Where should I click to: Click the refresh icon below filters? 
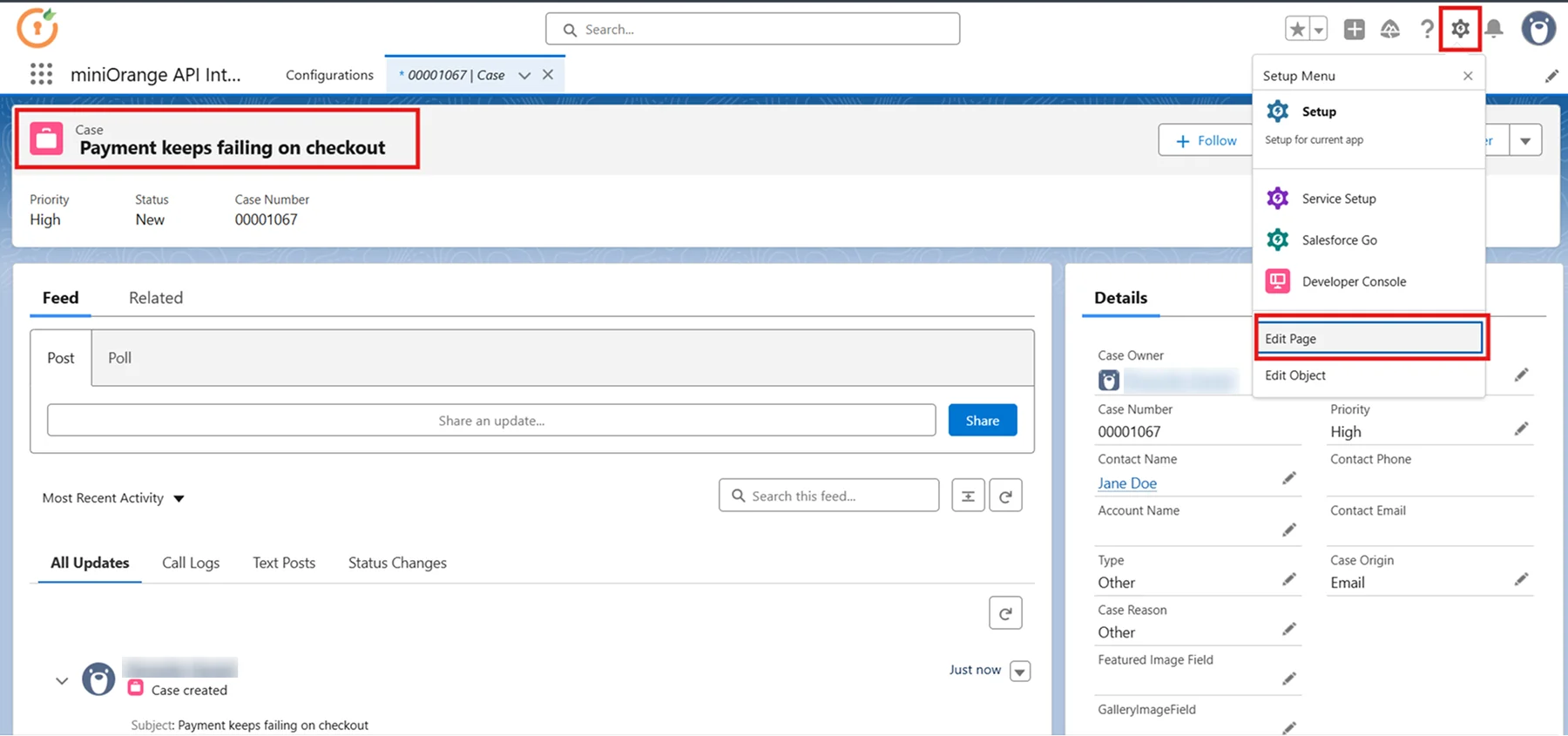(x=1005, y=612)
